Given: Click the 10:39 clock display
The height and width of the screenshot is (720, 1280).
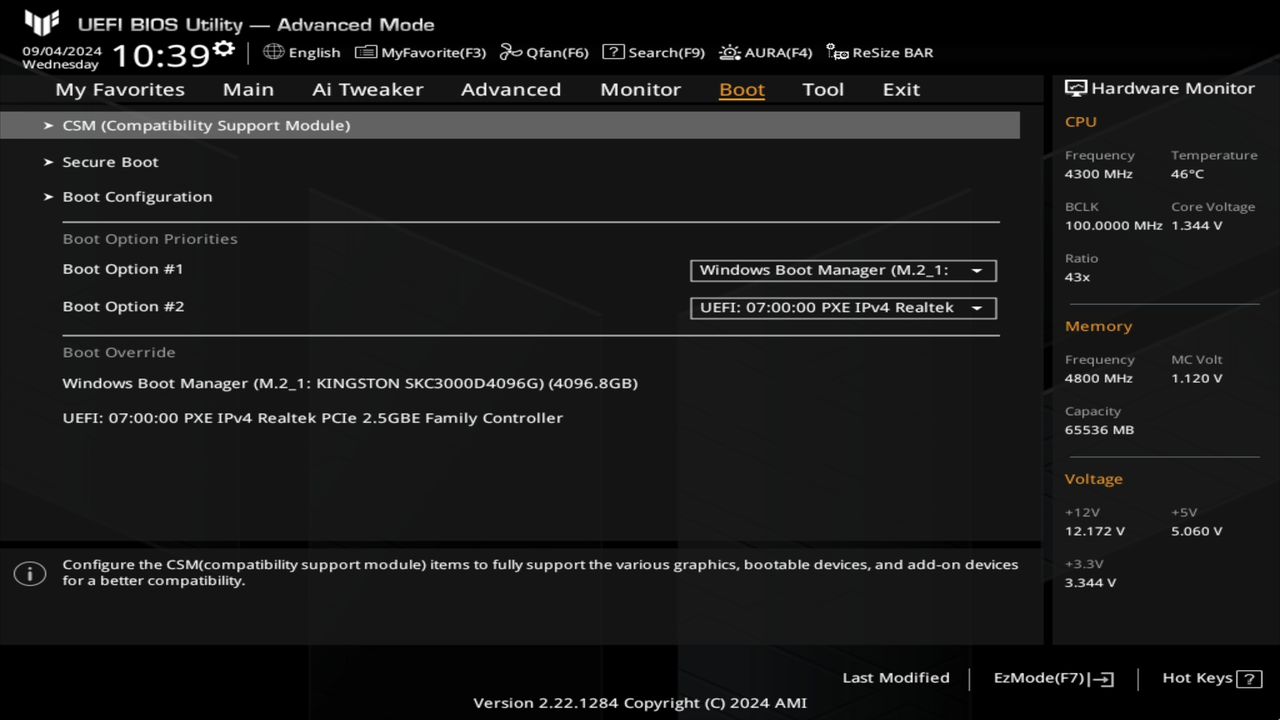Looking at the screenshot, I should 160,55.
